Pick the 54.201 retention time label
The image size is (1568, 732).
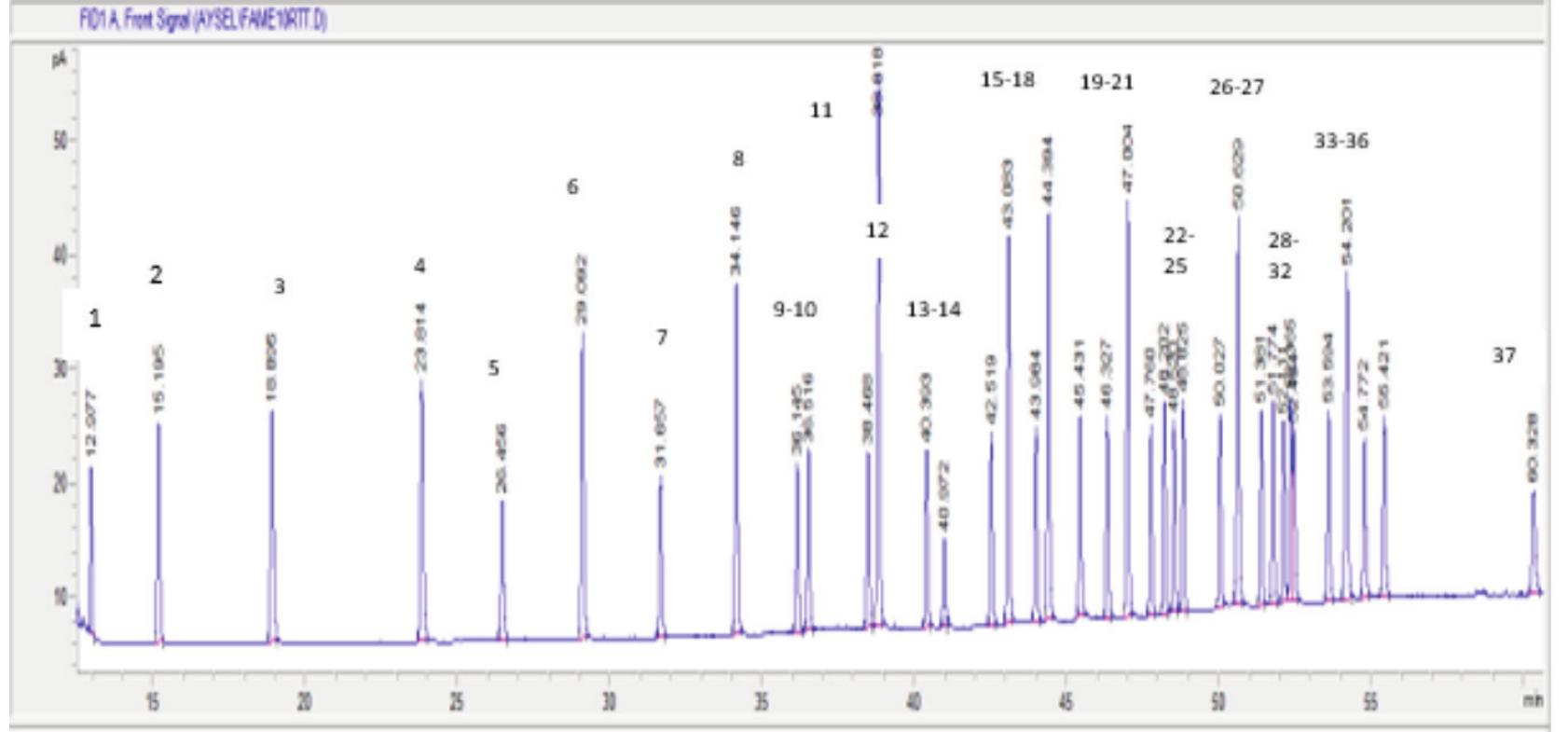click(1346, 231)
